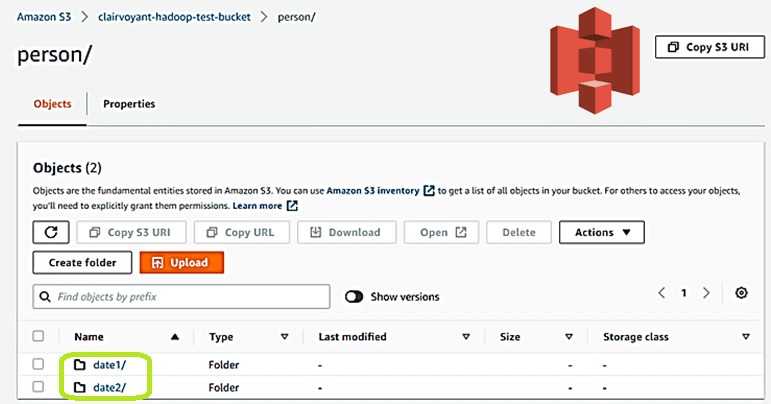Select the checkbox for date2/ row
This screenshot has width=771, height=404.
(38, 387)
